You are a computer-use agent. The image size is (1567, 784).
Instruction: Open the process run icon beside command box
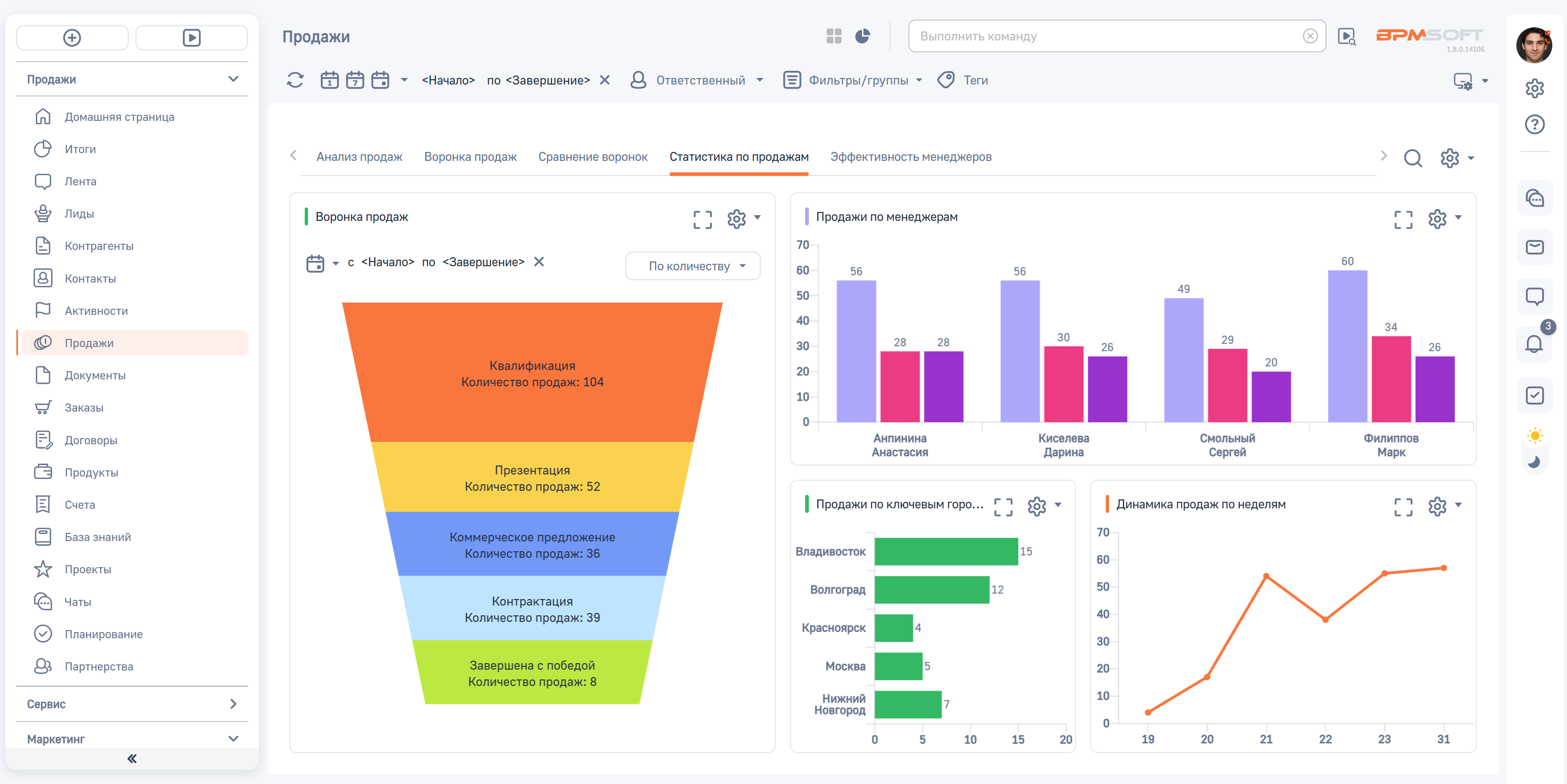[x=1347, y=36]
